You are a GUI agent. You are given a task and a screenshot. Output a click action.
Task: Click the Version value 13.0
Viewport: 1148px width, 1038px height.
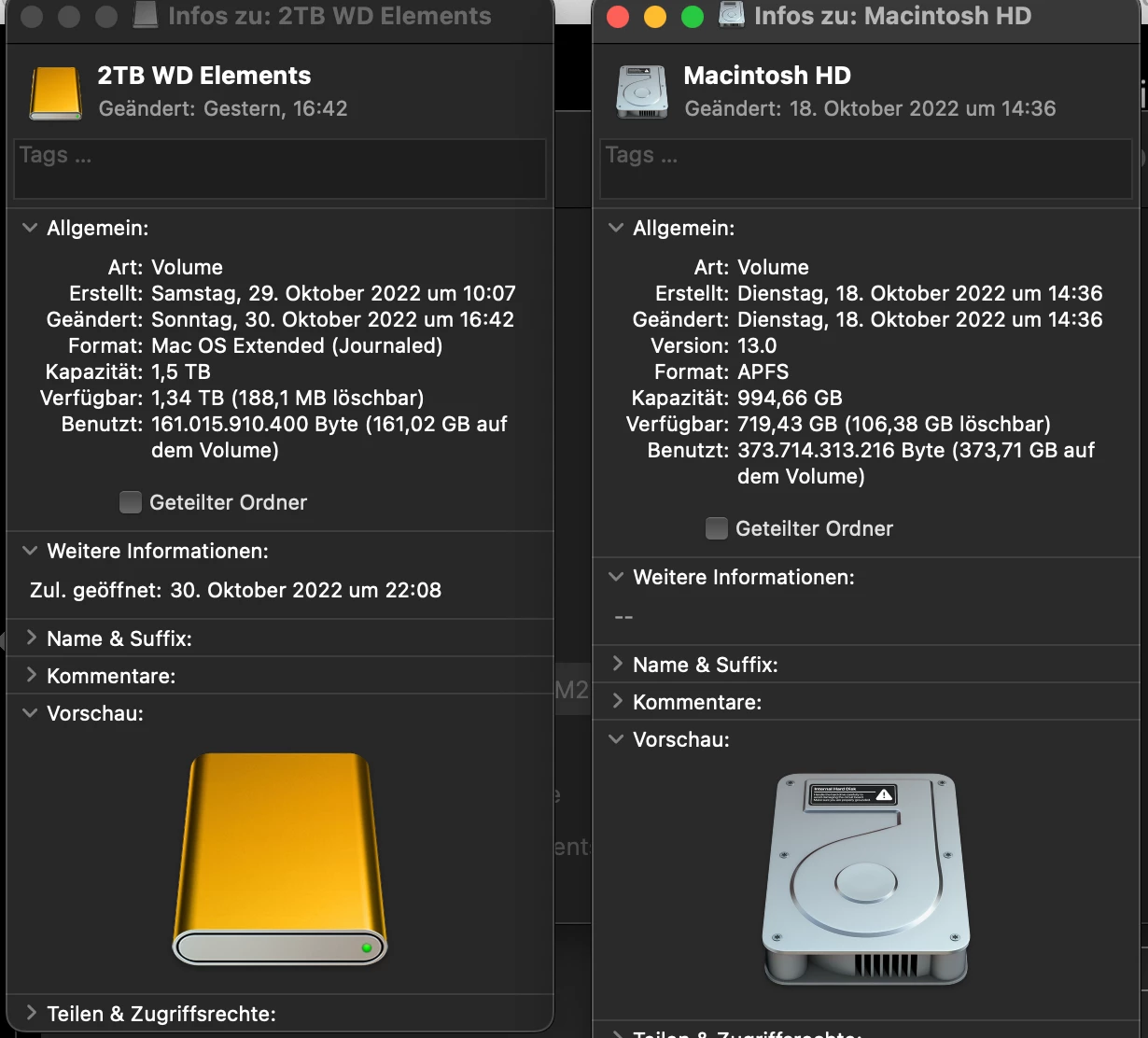click(x=757, y=345)
